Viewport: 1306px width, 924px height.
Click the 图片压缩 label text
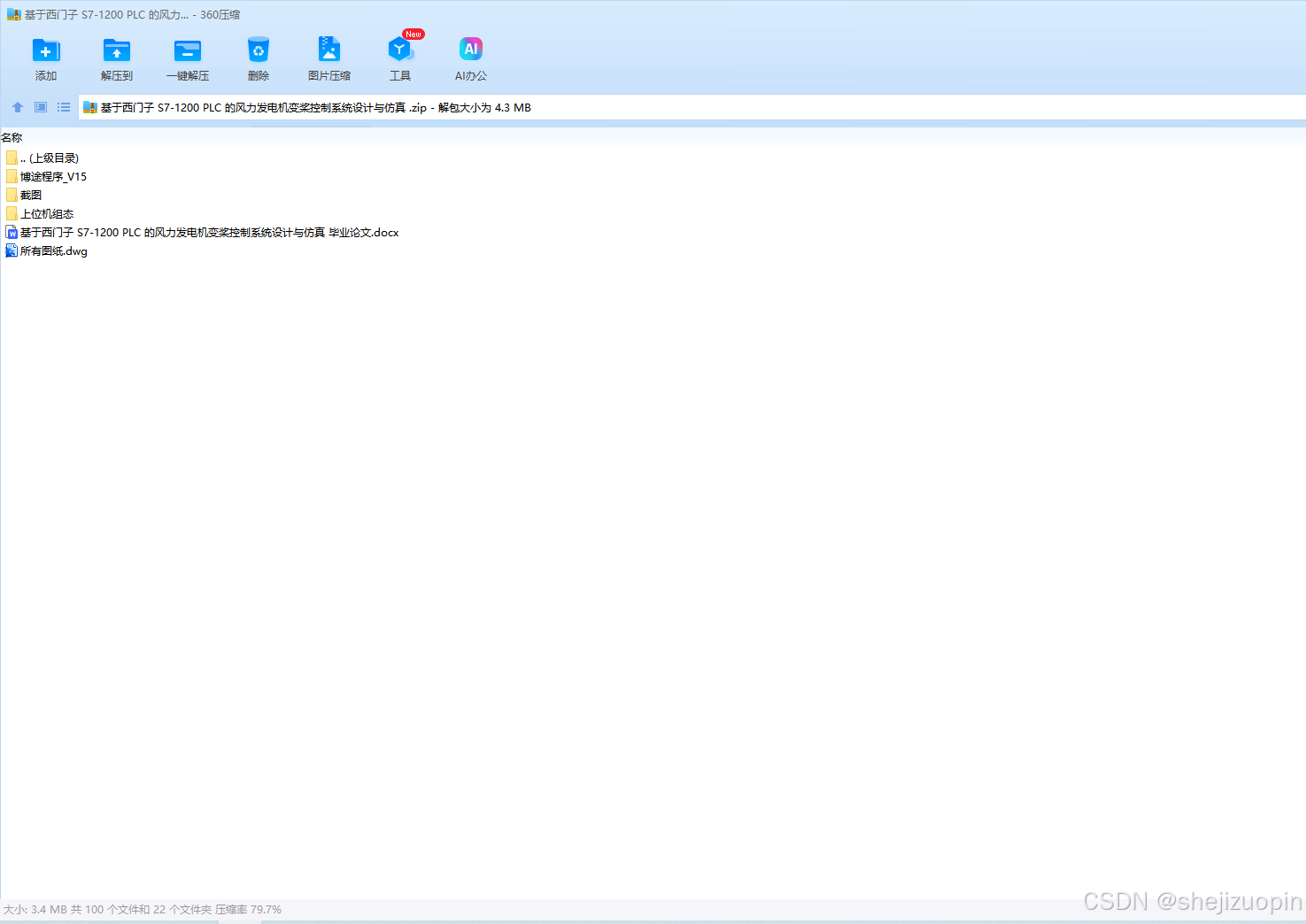coord(329,76)
